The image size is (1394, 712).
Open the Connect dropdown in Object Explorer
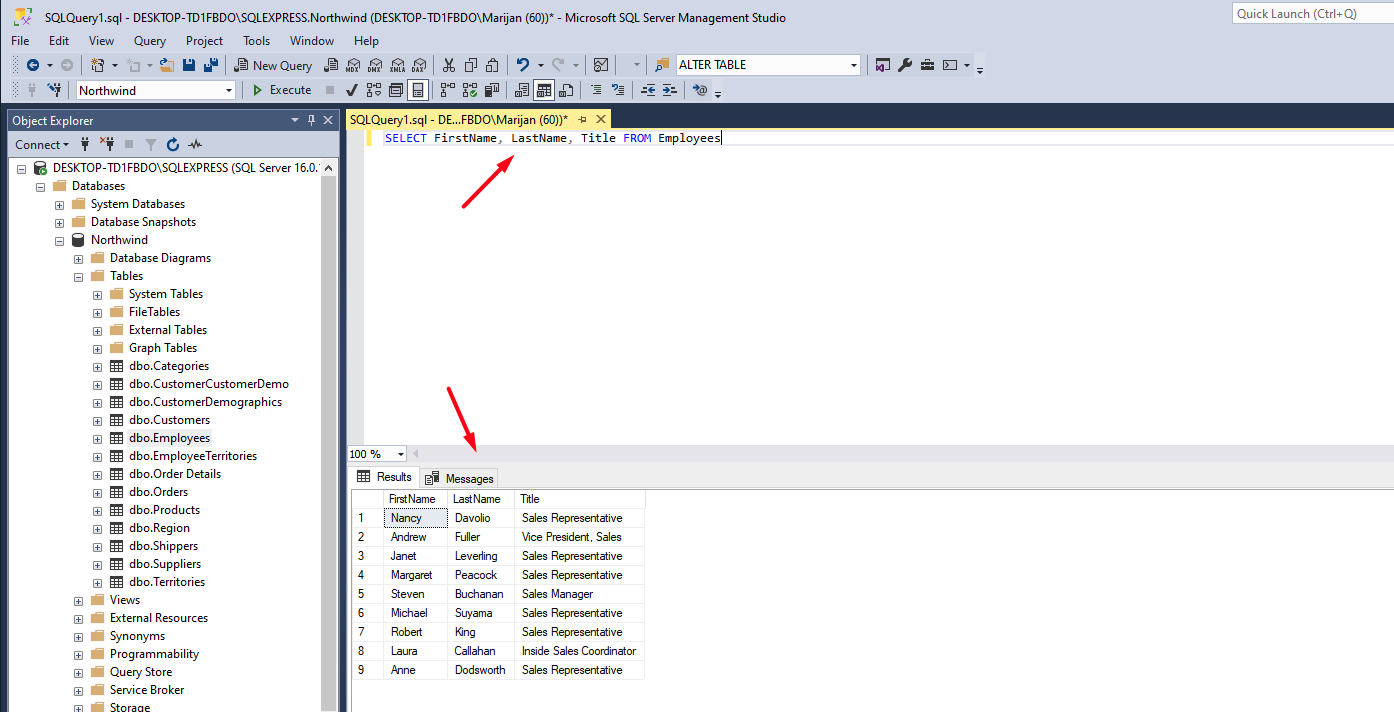click(x=42, y=144)
